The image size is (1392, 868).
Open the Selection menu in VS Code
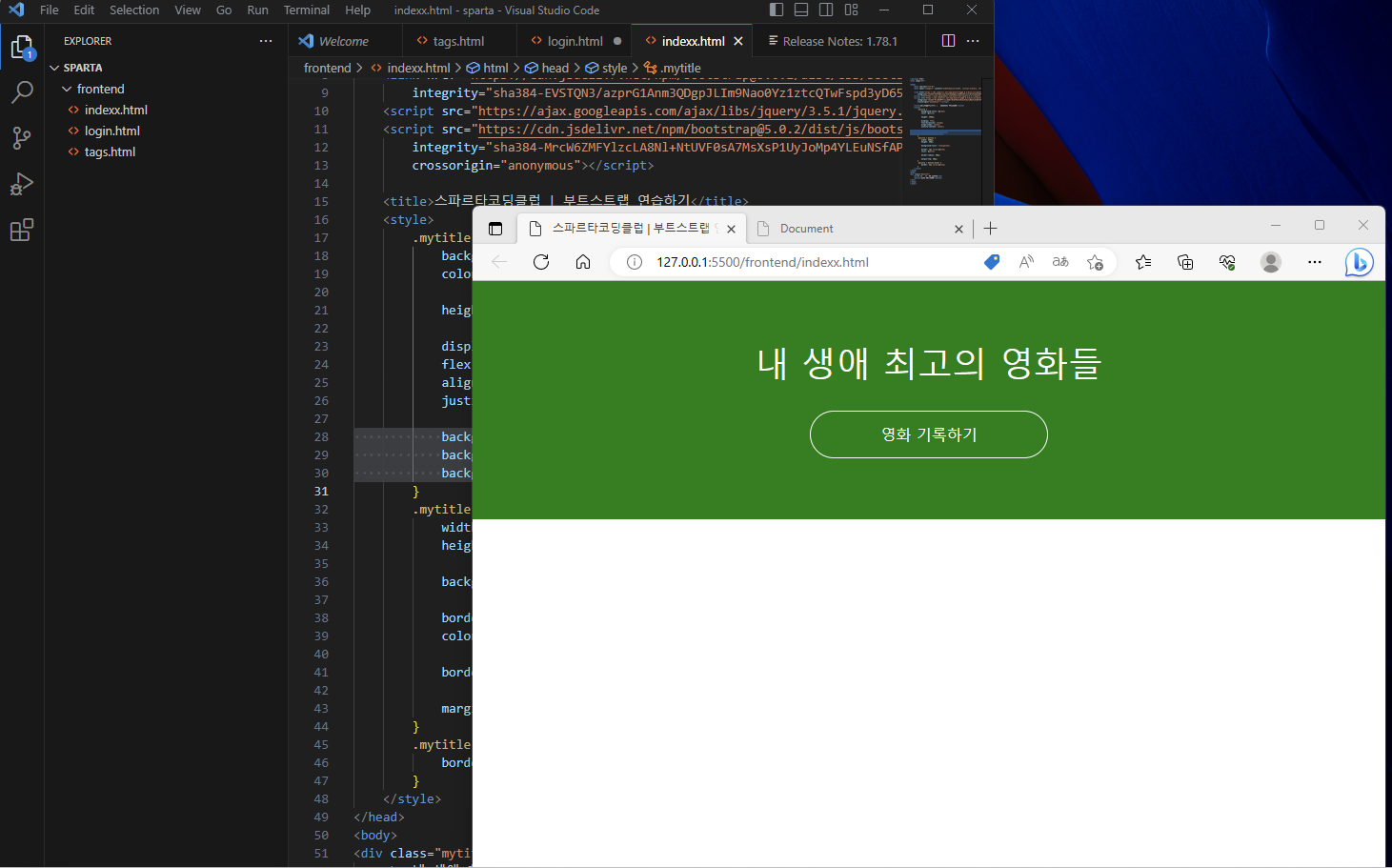click(134, 10)
